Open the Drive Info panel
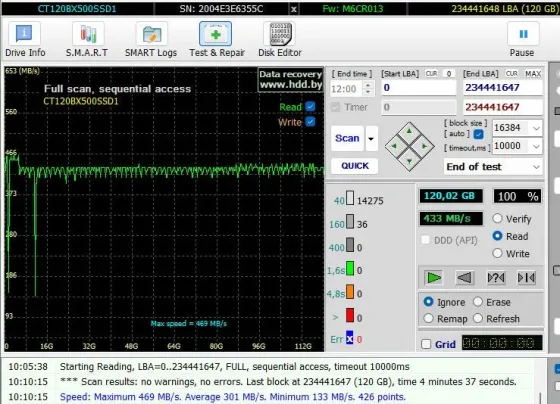The width and height of the screenshot is (560, 404). 25,39
